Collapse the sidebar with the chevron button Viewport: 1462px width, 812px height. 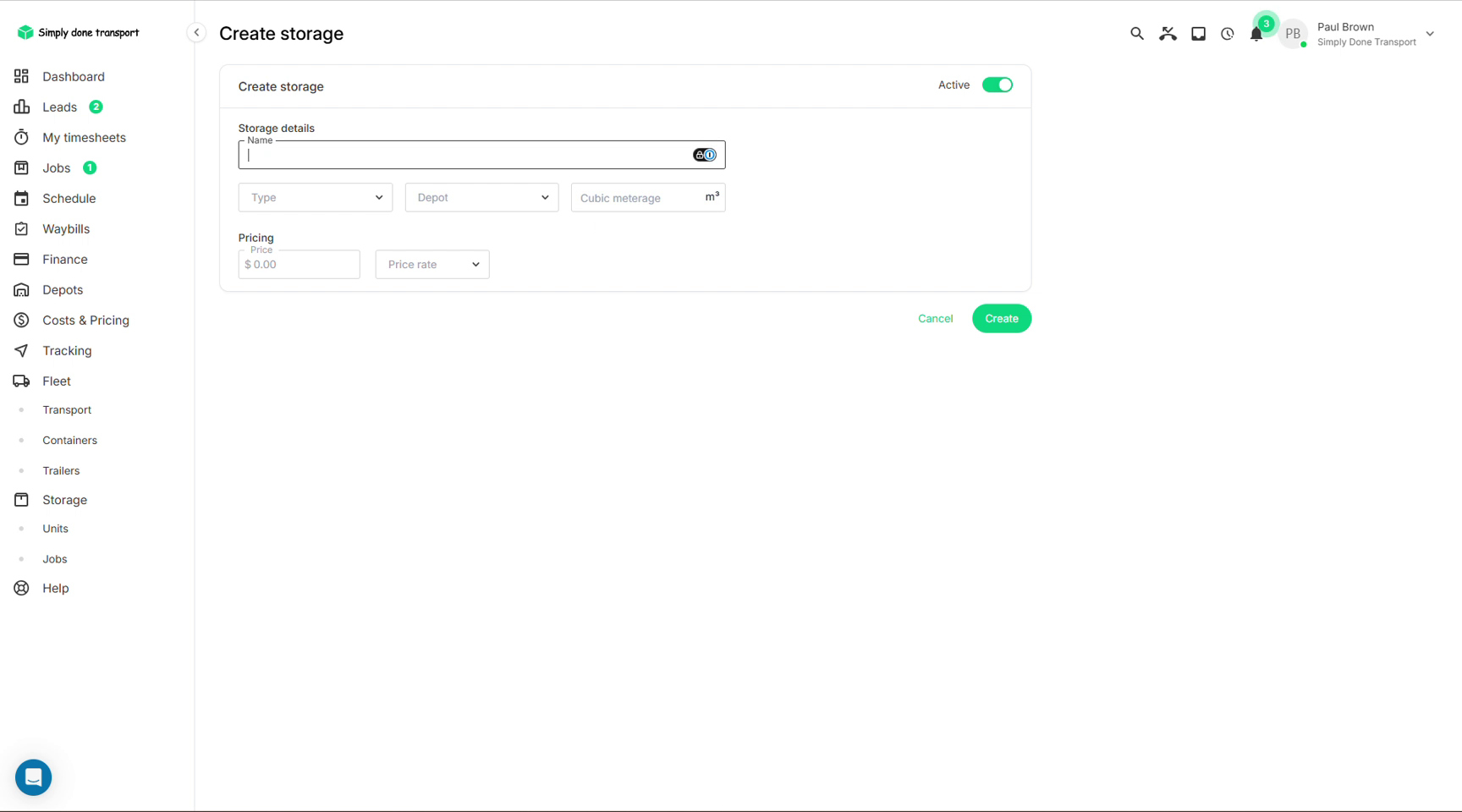pyautogui.click(x=196, y=32)
